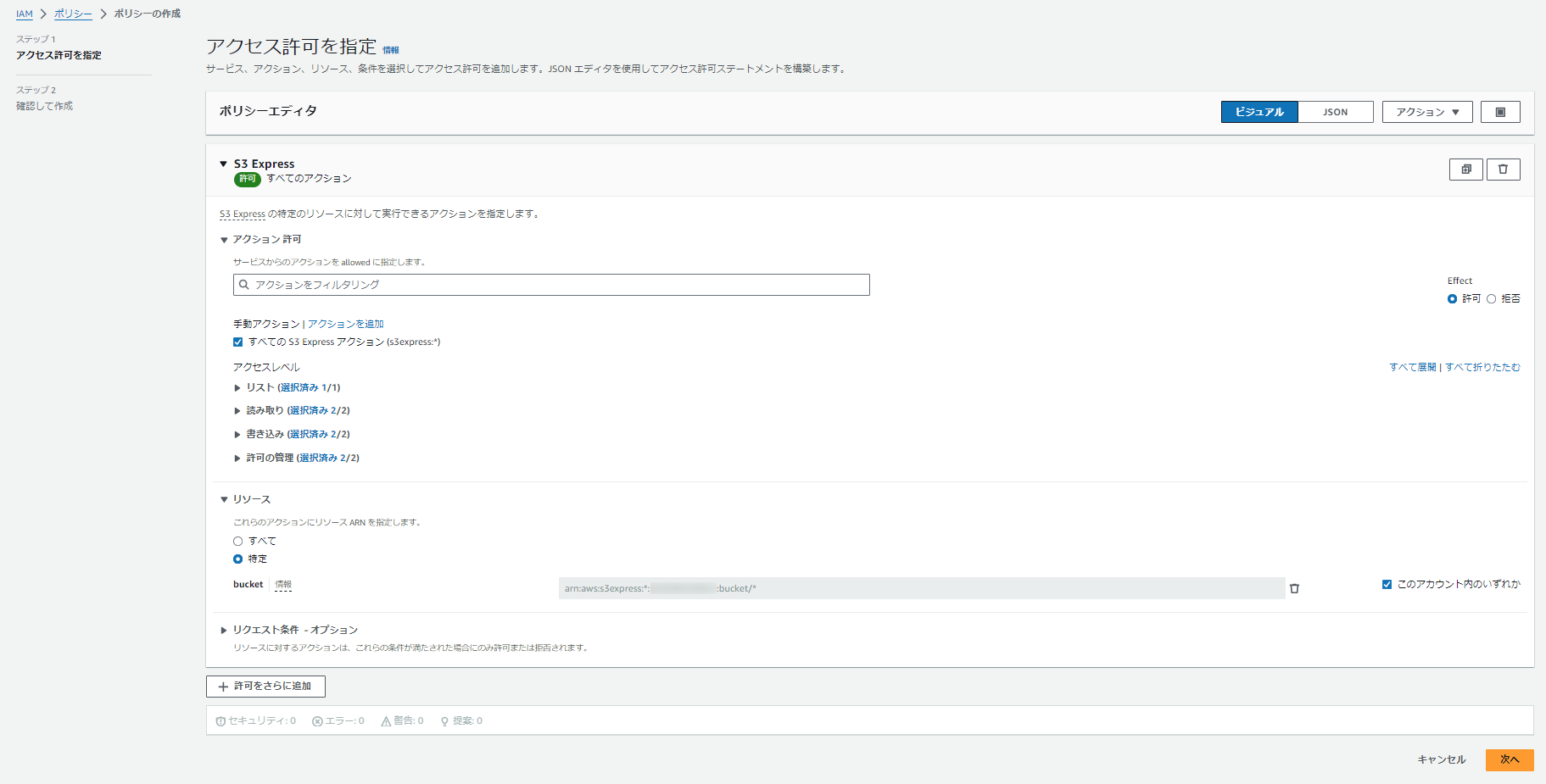The width and height of the screenshot is (1546, 784).
Task: Click 許可をさらに追加 button
Action: 265,687
